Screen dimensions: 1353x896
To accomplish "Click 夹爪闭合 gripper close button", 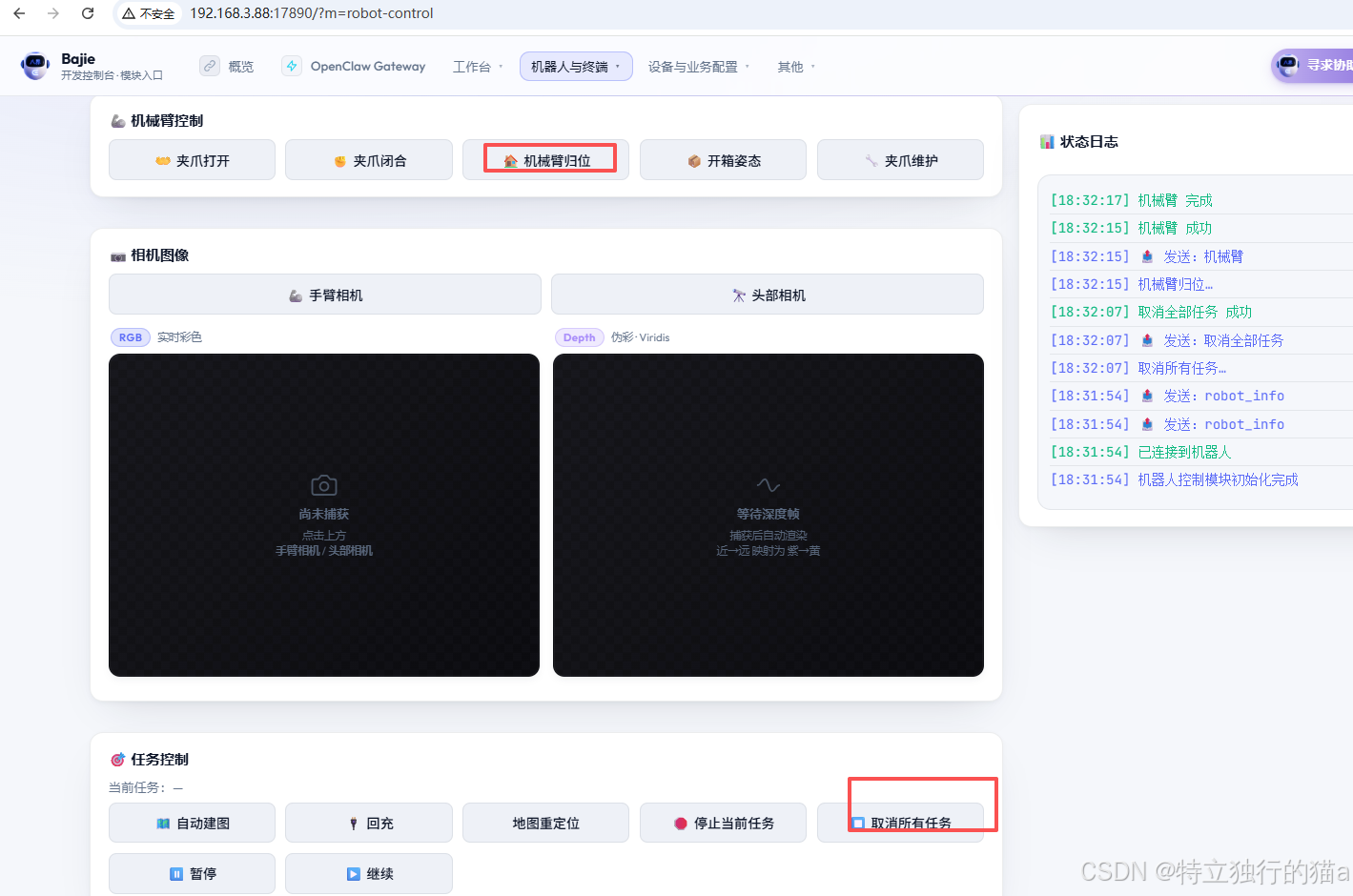I will coord(369,160).
